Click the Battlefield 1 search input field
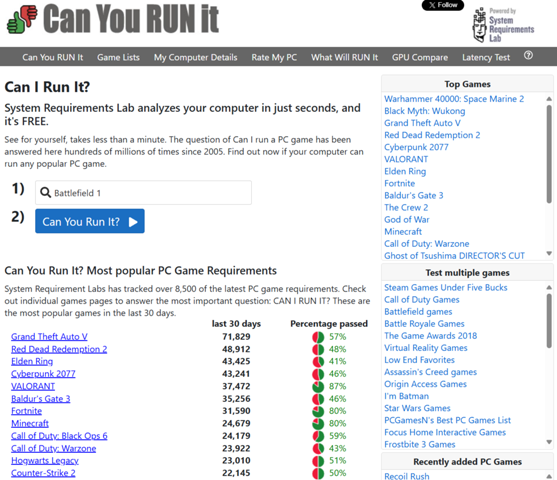 (144, 193)
